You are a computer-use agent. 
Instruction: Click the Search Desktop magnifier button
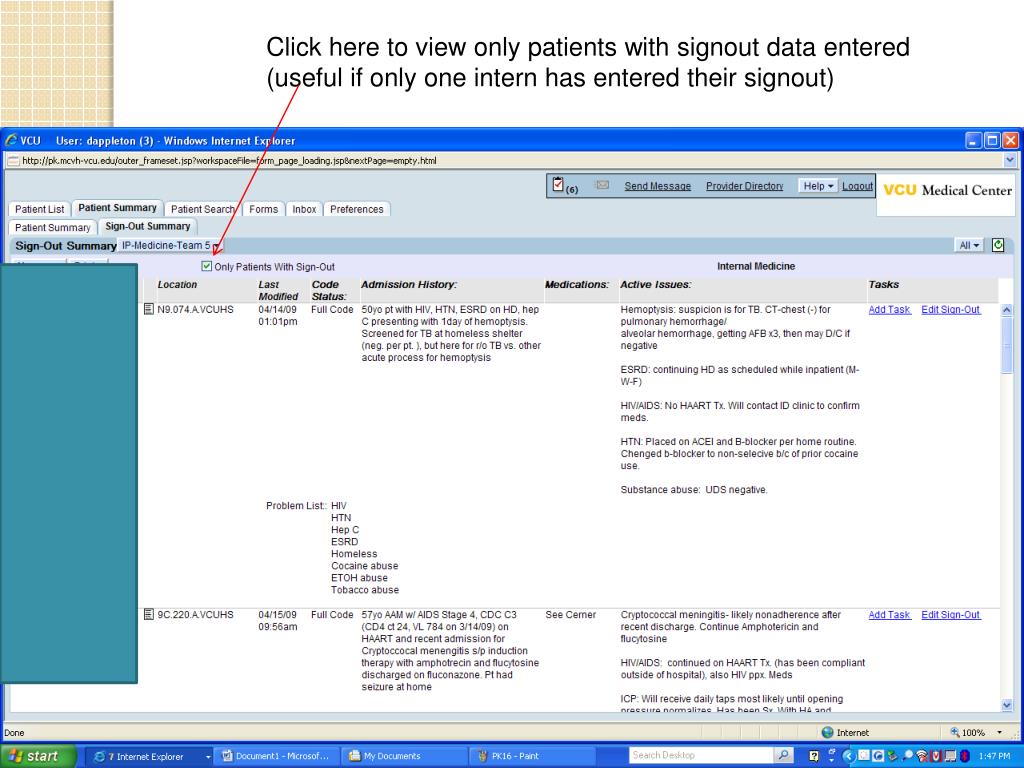pos(783,756)
